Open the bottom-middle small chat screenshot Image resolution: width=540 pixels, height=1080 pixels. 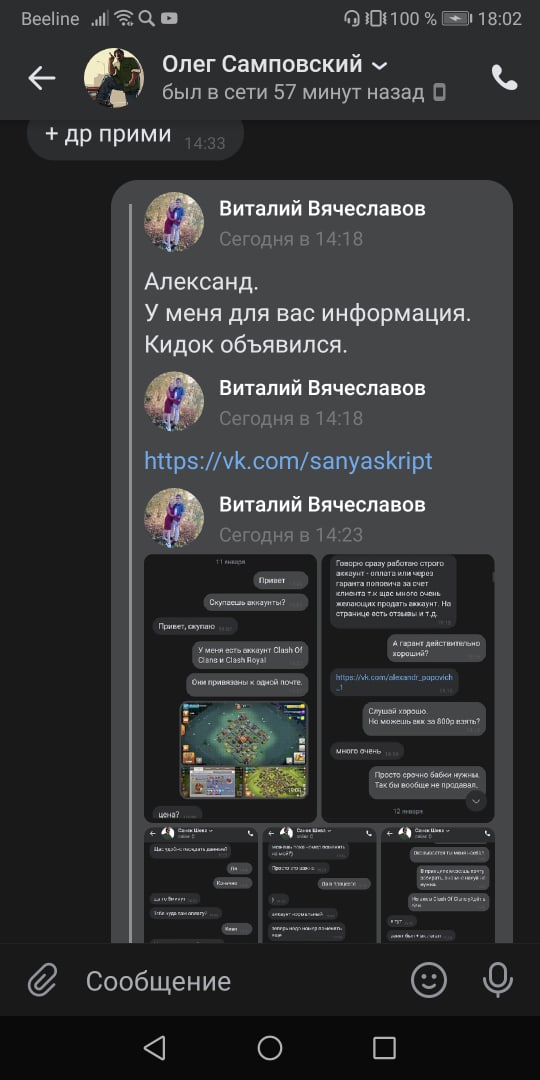tap(319, 884)
